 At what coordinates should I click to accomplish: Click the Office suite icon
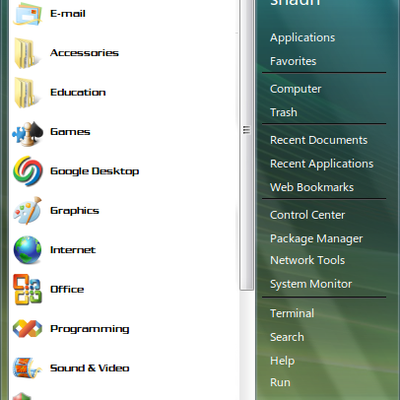28,289
